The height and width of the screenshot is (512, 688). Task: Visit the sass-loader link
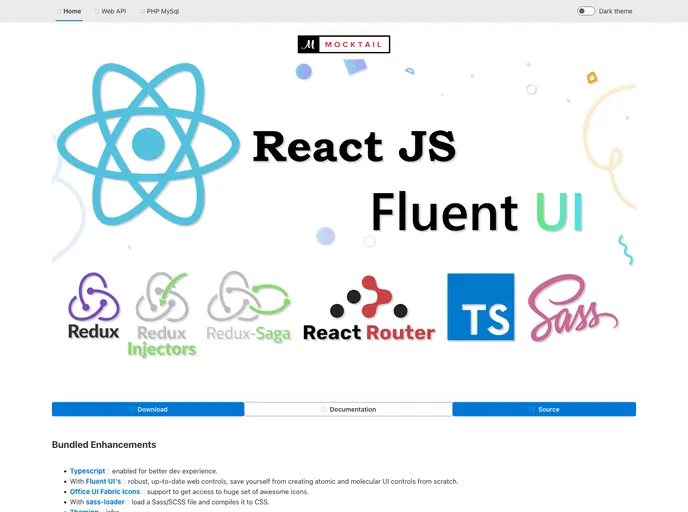[105, 501]
